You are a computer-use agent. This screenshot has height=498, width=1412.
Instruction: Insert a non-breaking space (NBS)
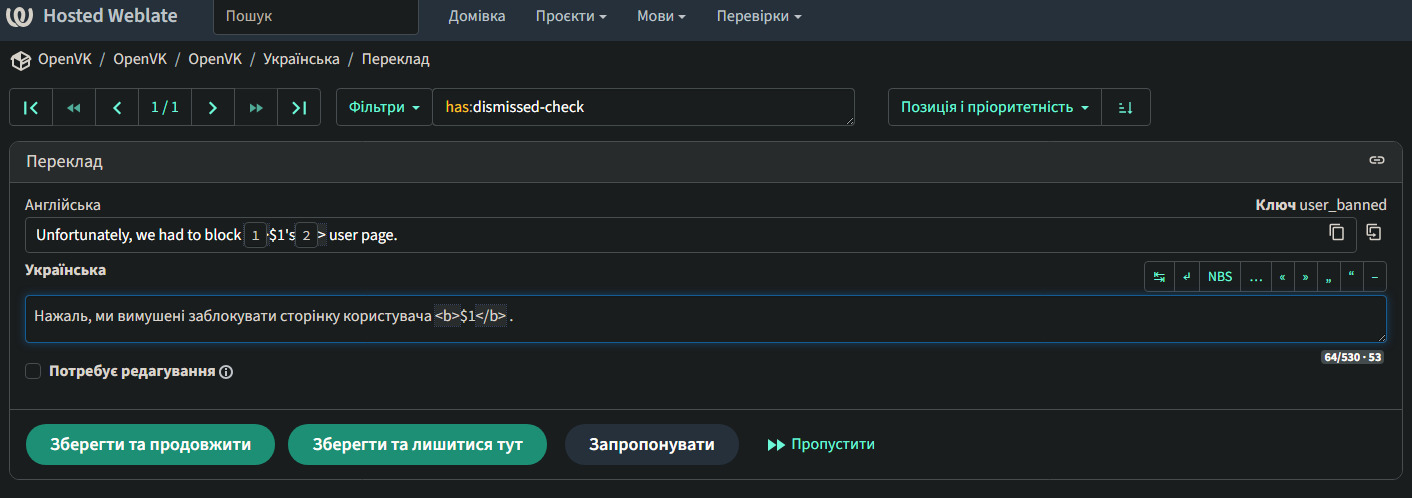click(1220, 277)
